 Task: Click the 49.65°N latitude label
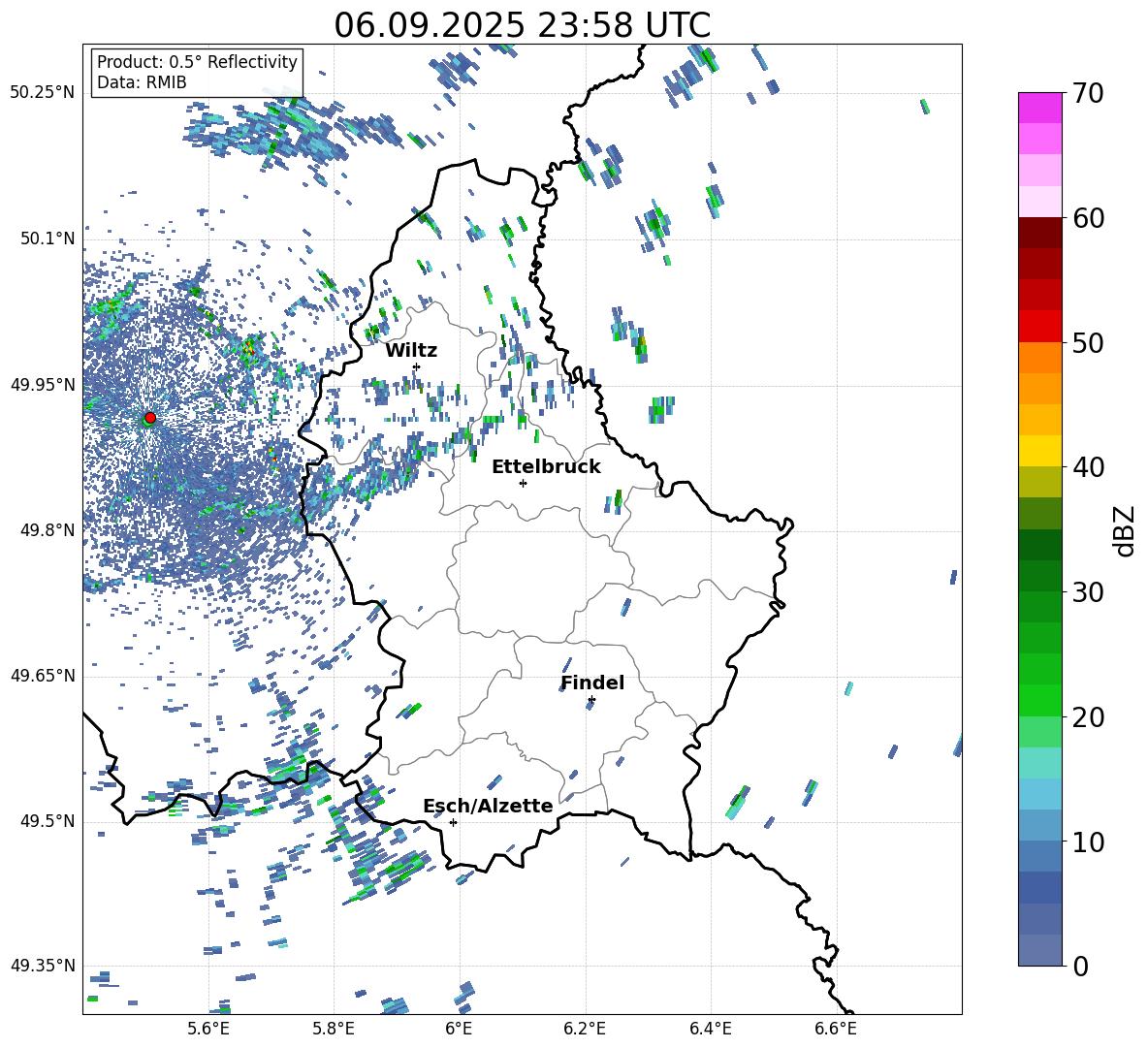pos(43,676)
